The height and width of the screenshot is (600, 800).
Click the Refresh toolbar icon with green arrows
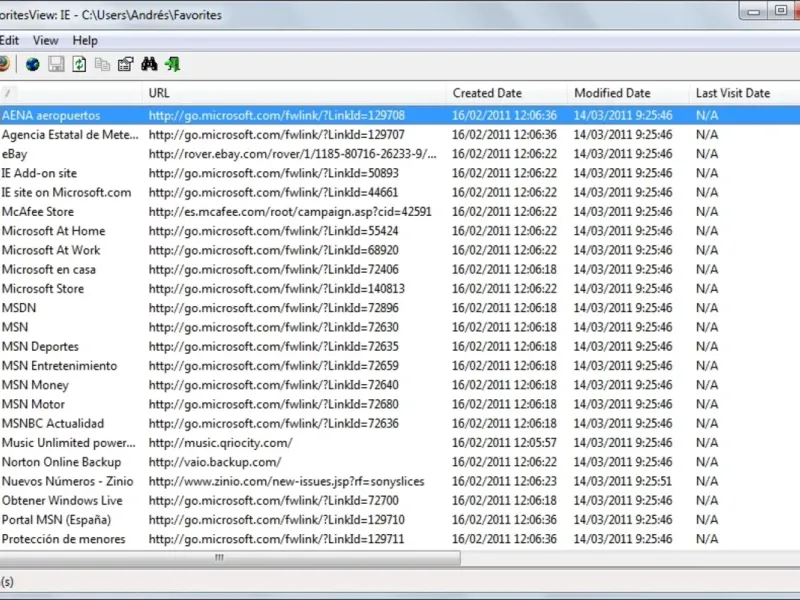coord(79,64)
